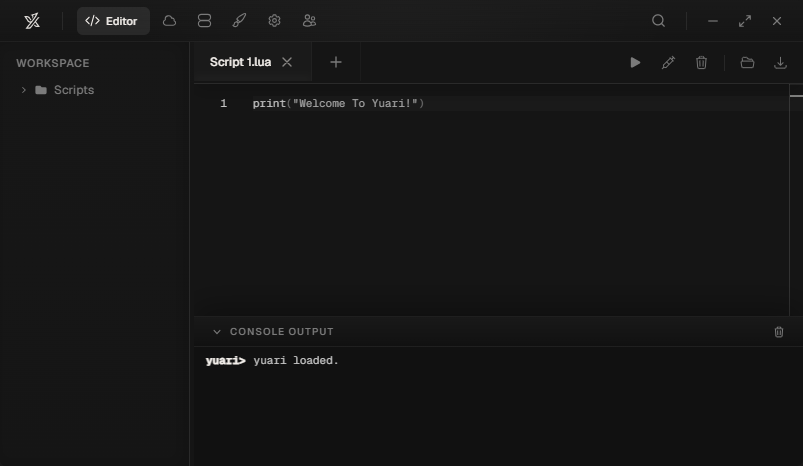Image resolution: width=803 pixels, height=466 pixels.
Task: Click line number 1 in gutter
Action: point(223,103)
